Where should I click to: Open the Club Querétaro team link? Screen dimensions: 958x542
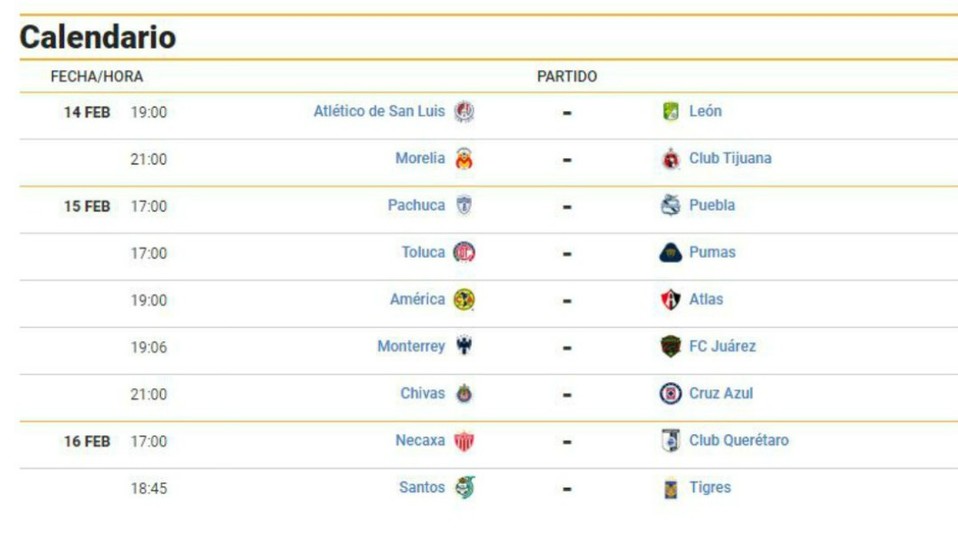(x=739, y=441)
